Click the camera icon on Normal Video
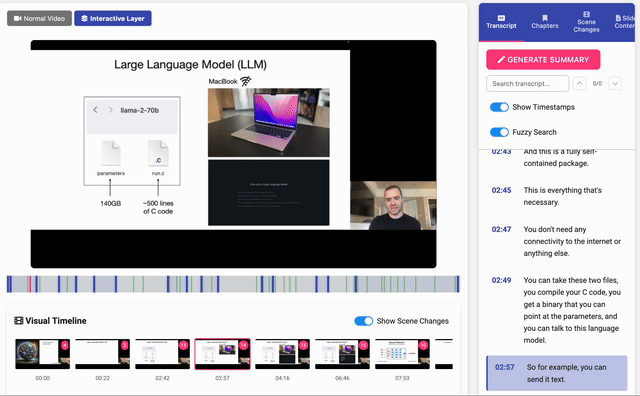Screen dimensions: 640x396 tap(18, 18)
